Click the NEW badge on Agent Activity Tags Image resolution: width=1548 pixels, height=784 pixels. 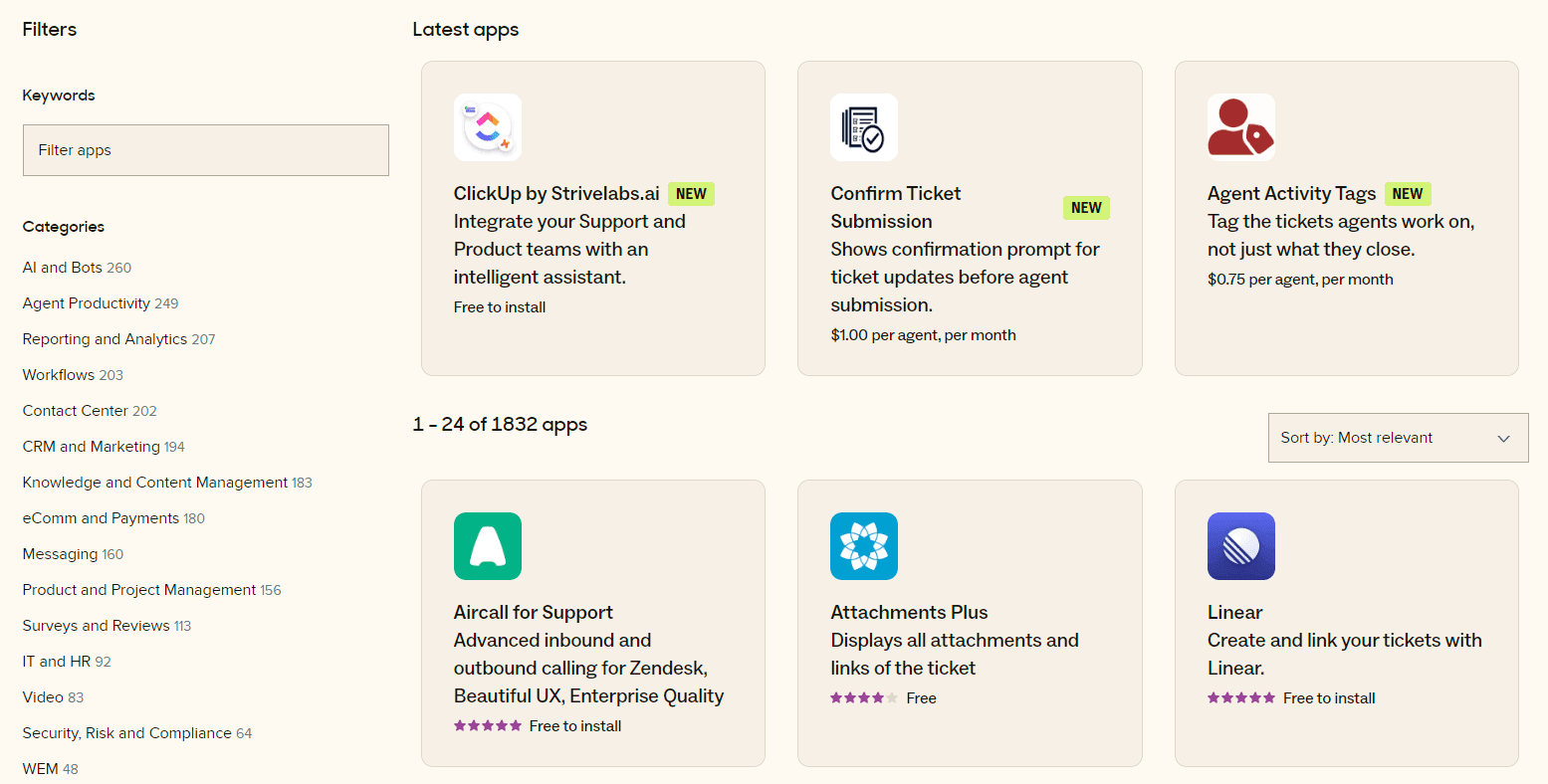tap(1408, 194)
